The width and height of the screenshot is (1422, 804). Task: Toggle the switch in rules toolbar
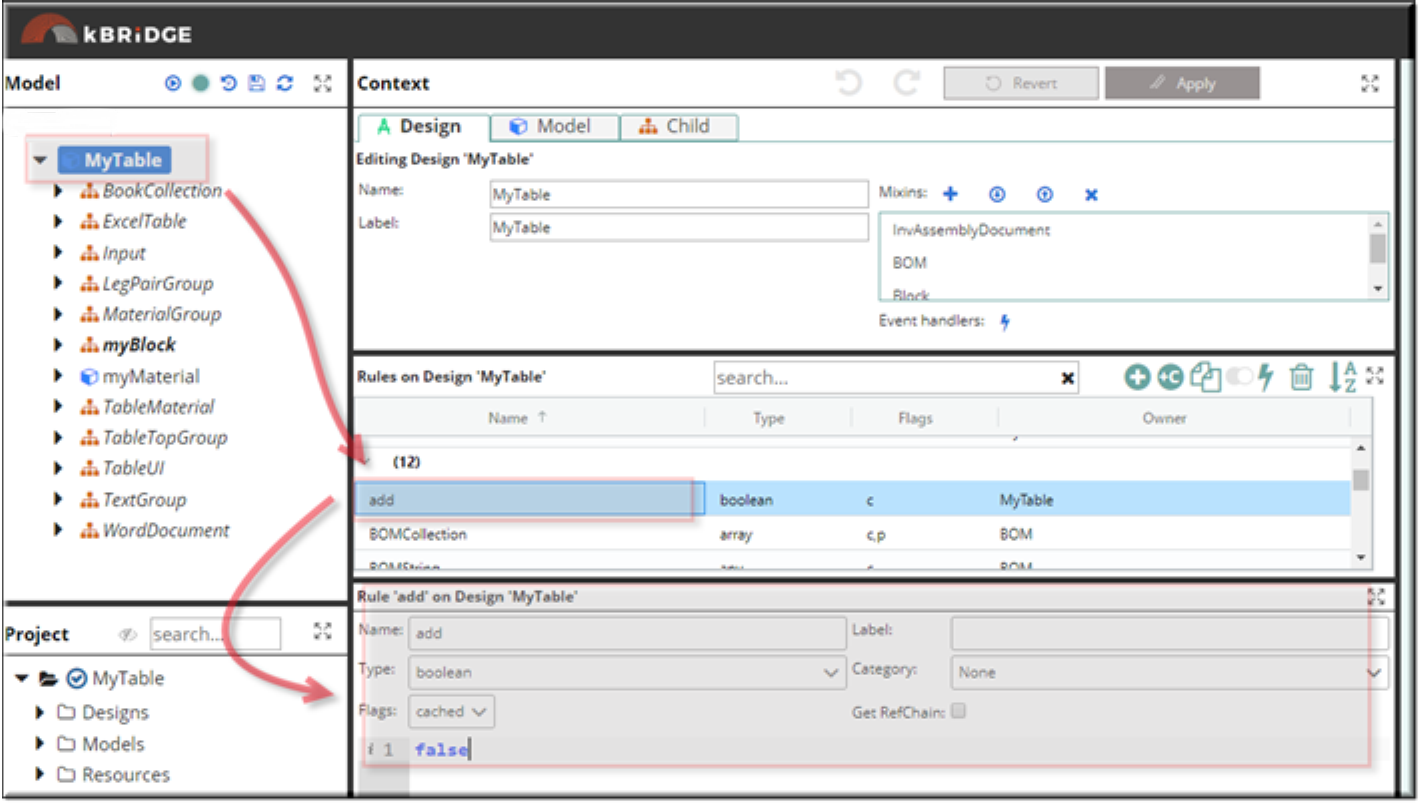tap(1240, 377)
